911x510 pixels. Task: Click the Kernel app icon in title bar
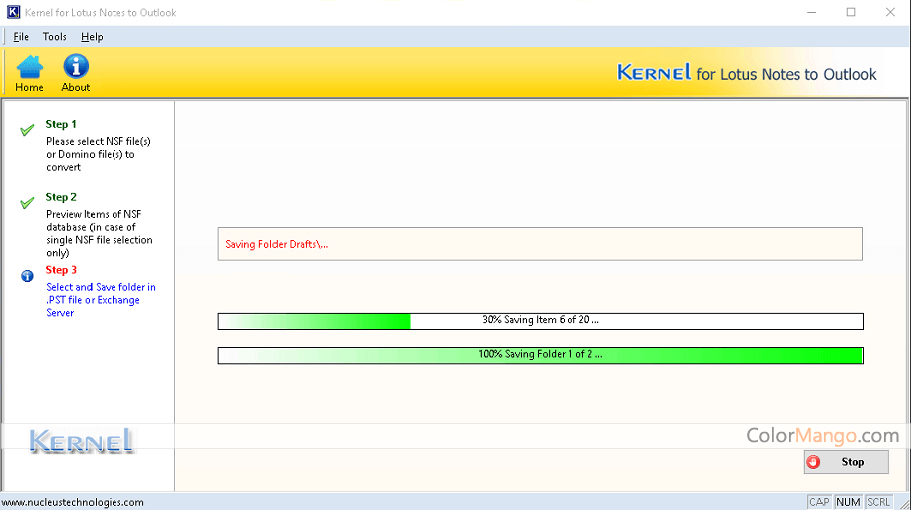[13, 12]
